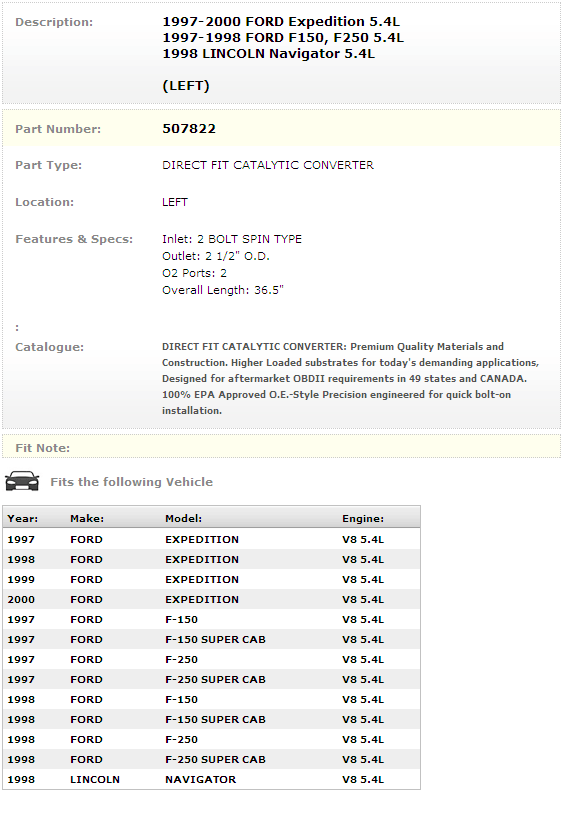Click the Location label
Viewport: 570px width, 819px height.
(44, 202)
